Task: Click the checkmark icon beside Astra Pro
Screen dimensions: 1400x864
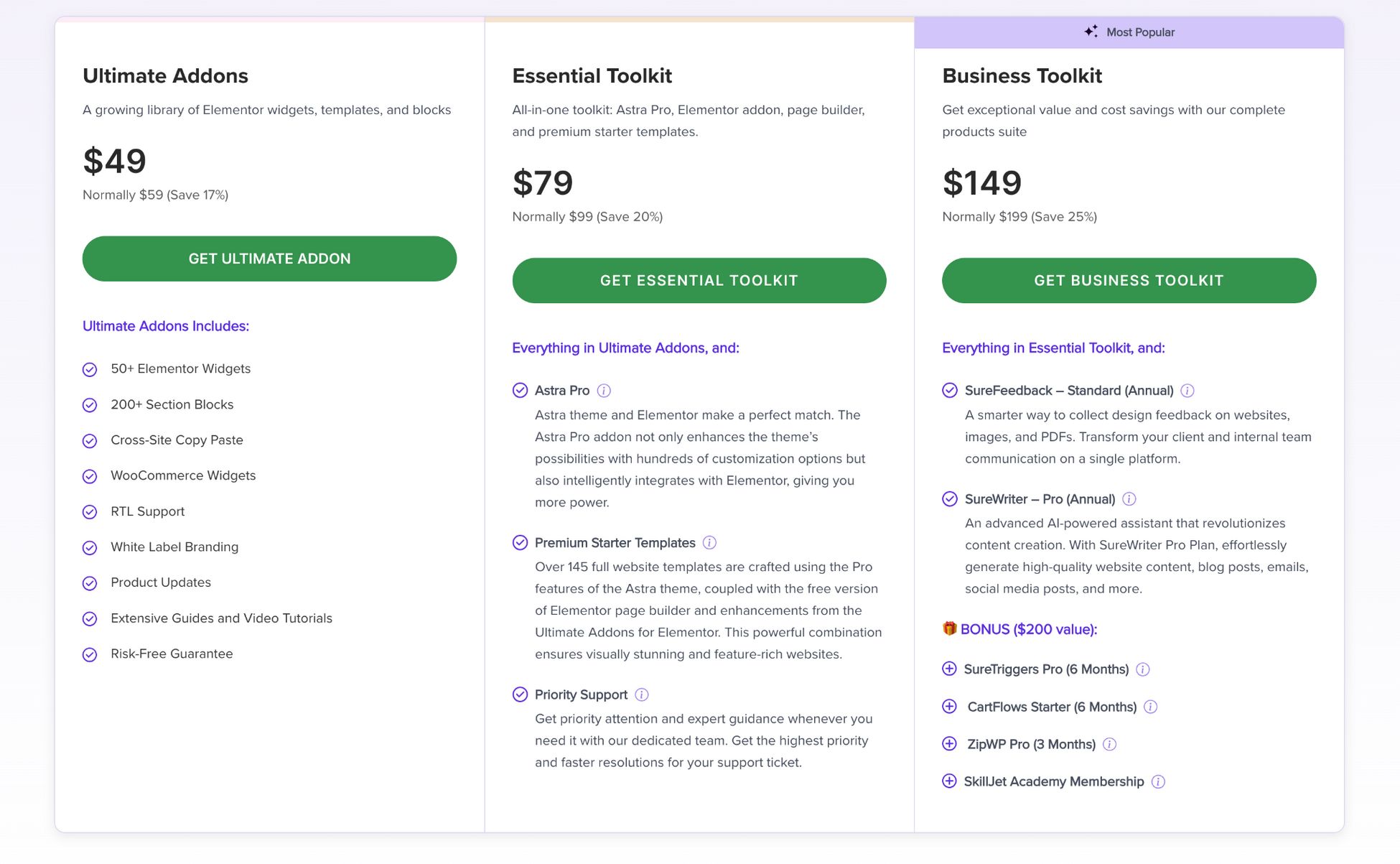Action: point(521,390)
